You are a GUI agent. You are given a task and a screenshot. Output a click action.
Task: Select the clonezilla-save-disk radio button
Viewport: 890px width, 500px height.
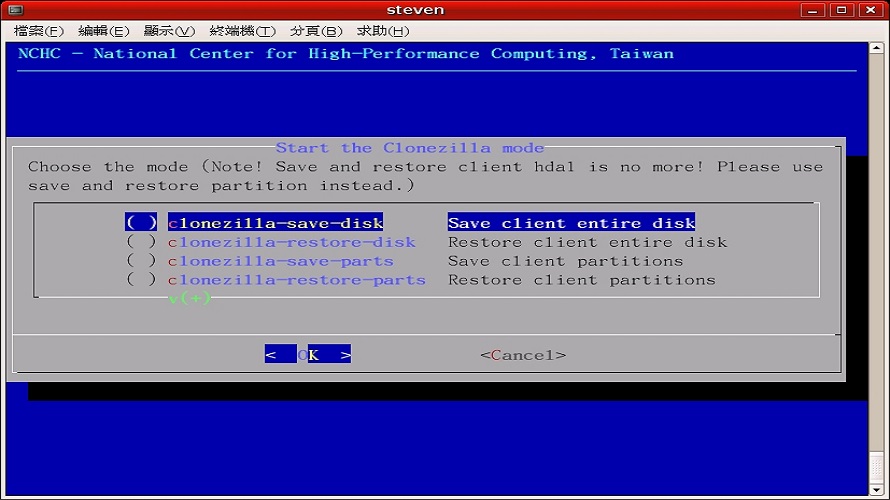point(141,222)
